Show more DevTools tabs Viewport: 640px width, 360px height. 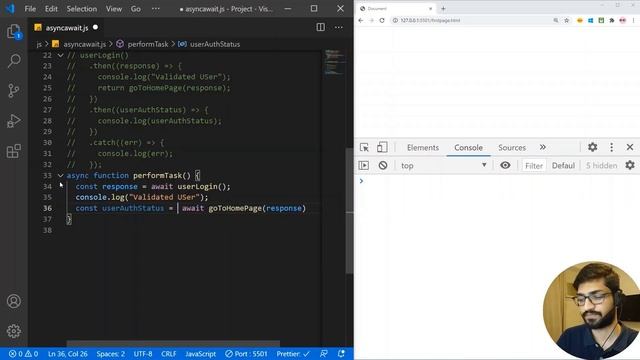[542, 147]
